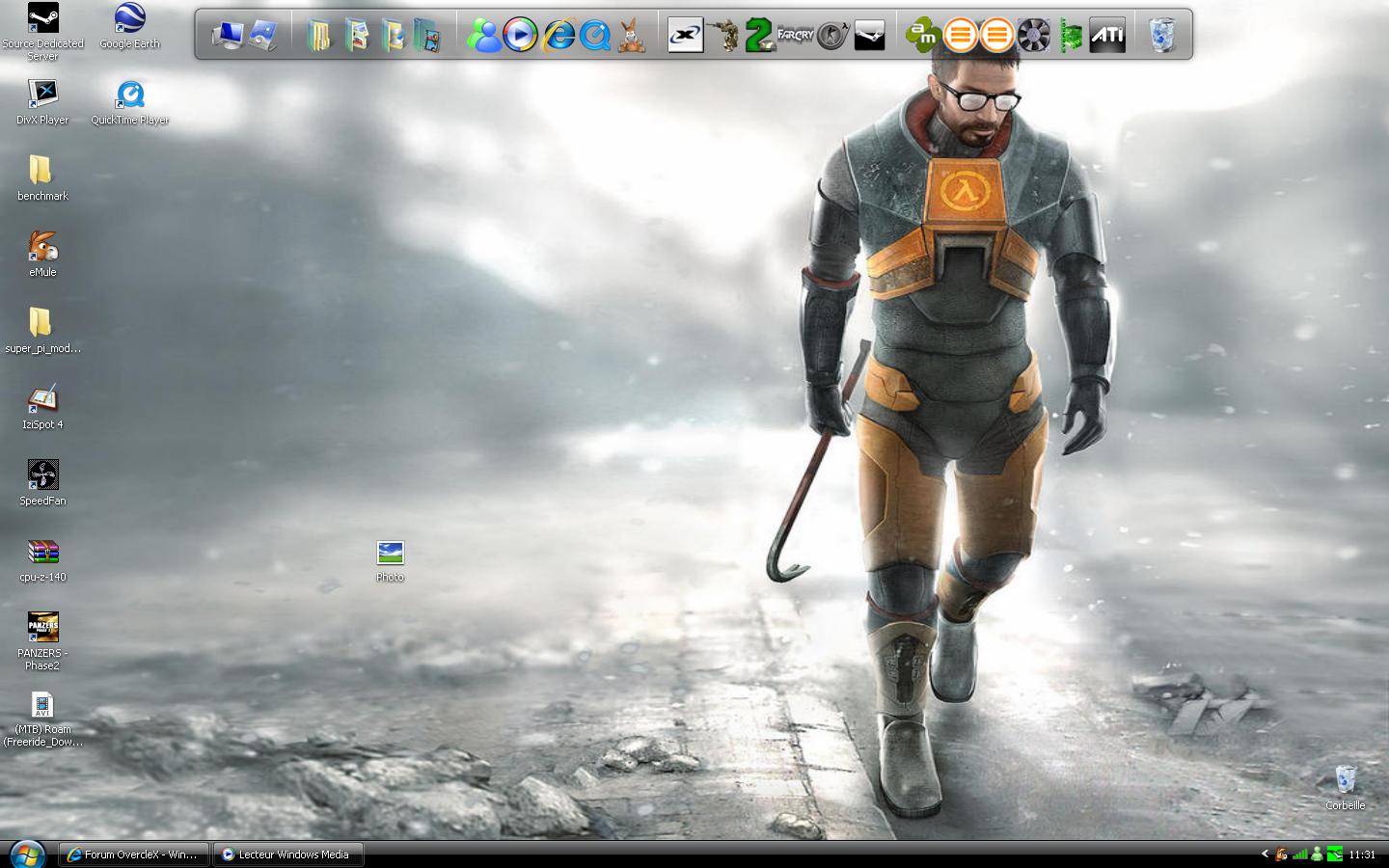Image resolution: width=1389 pixels, height=868 pixels.
Task: Open the second orange round icon in the dock
Action: coord(997,36)
